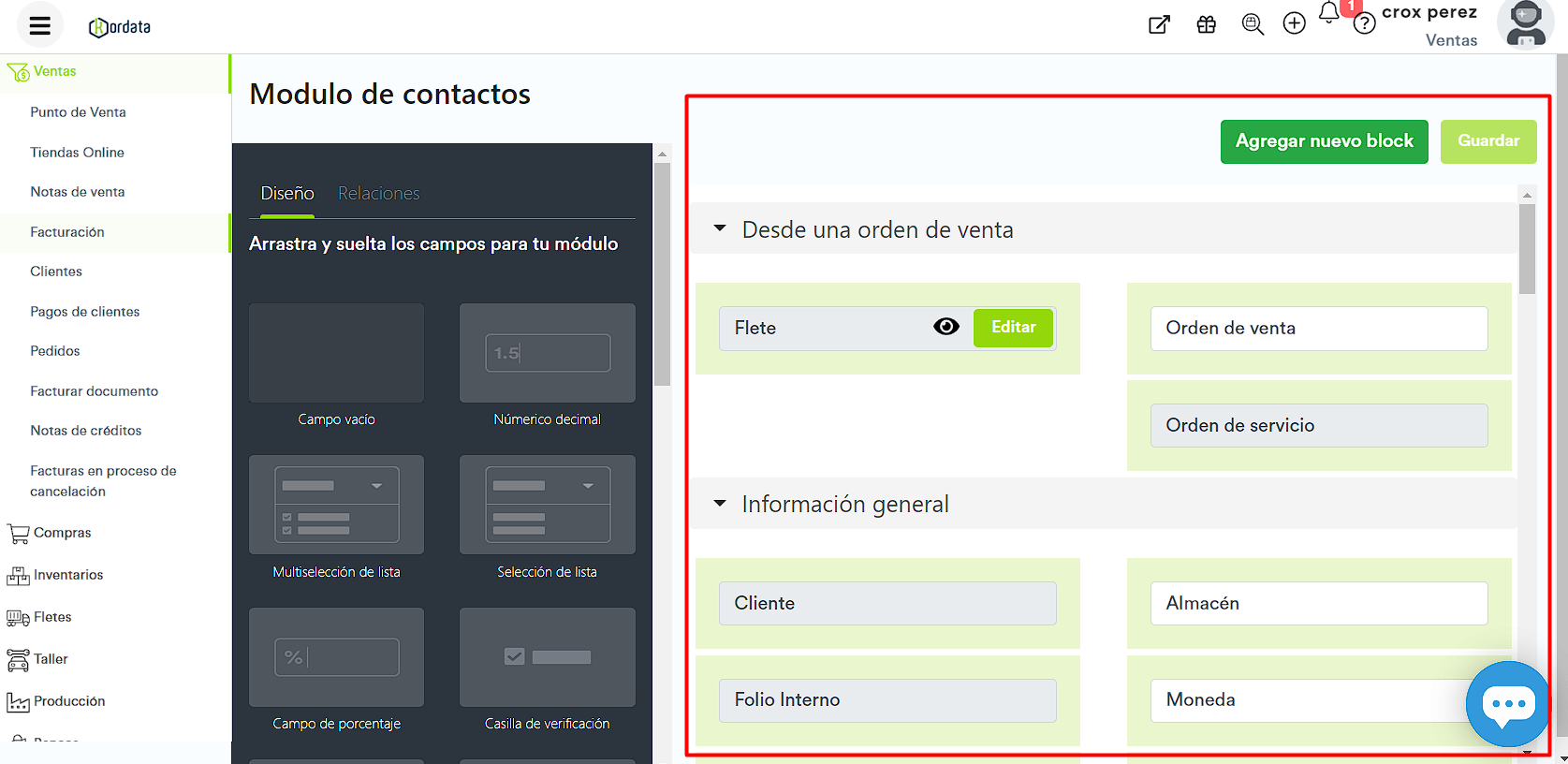Open Facturación in the sidebar

[x=67, y=231]
